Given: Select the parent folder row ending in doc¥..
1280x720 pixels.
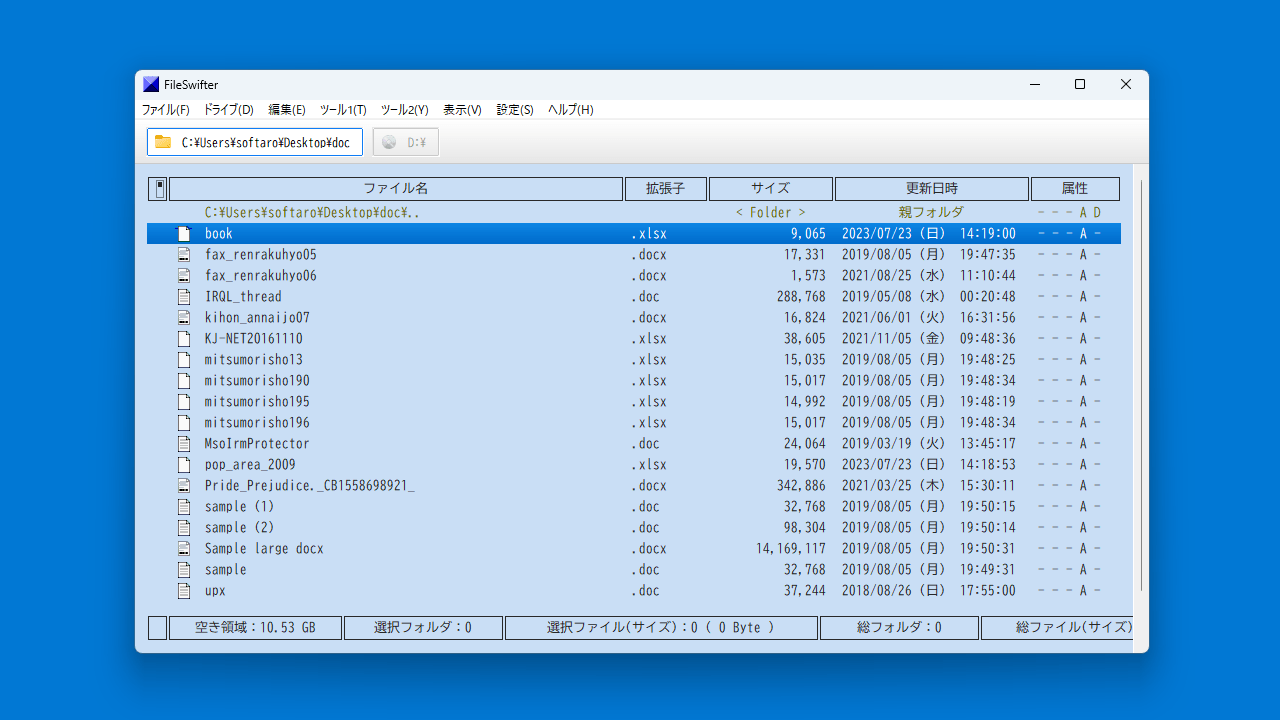Looking at the screenshot, I should pos(634,212).
